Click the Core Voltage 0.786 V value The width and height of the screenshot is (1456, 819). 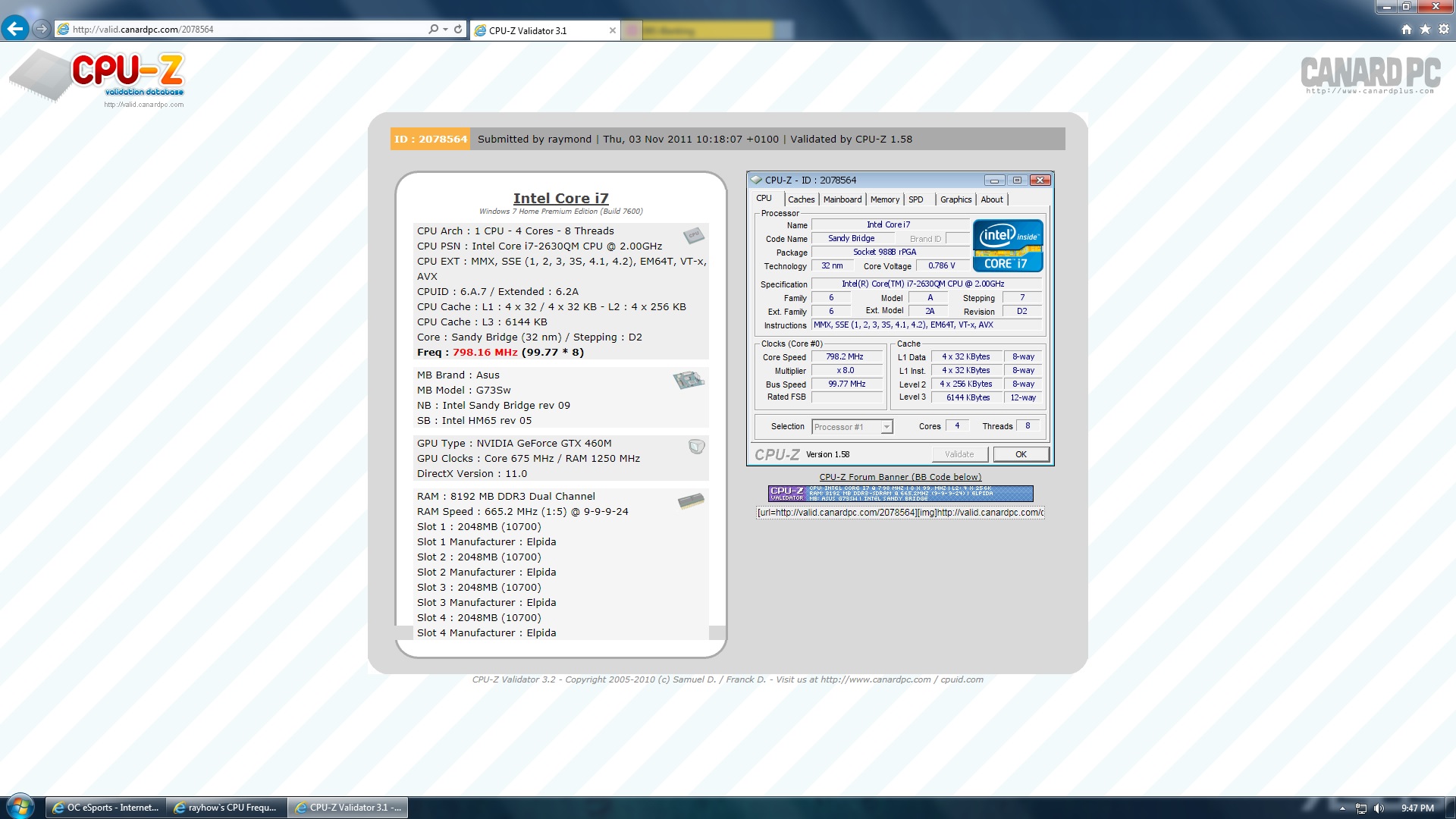[942, 265]
